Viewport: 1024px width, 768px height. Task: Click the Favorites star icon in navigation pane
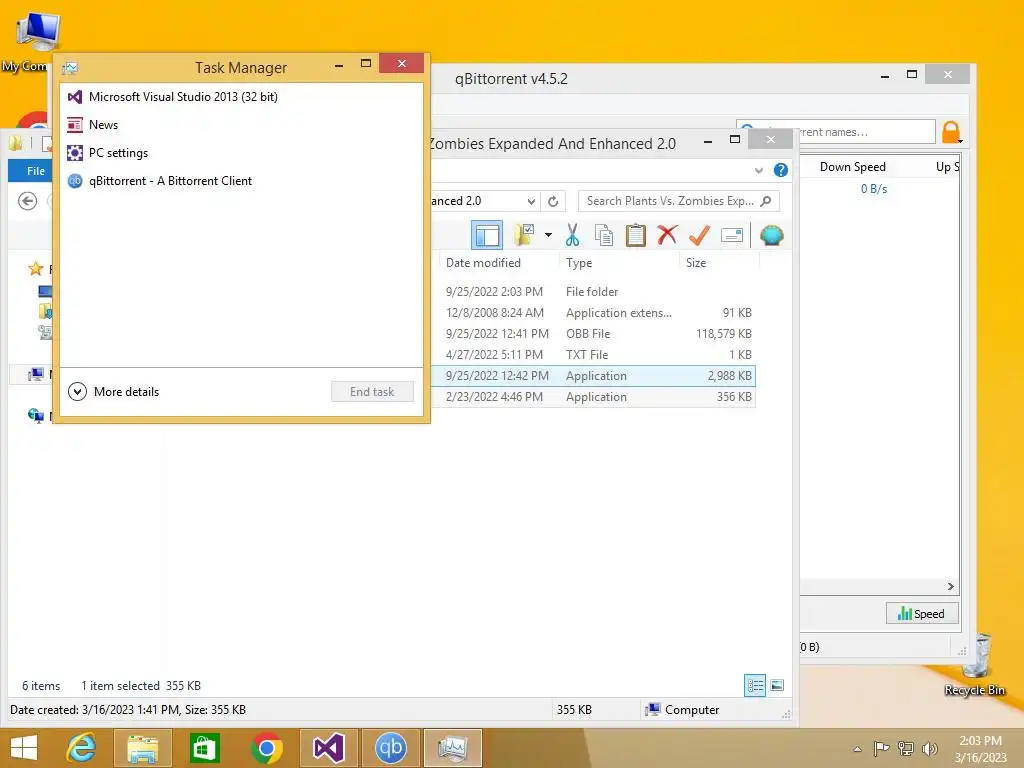coord(35,268)
